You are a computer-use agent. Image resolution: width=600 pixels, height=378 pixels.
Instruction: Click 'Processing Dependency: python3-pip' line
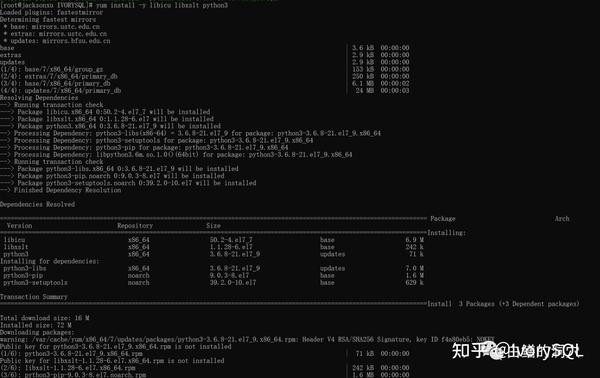151,148
